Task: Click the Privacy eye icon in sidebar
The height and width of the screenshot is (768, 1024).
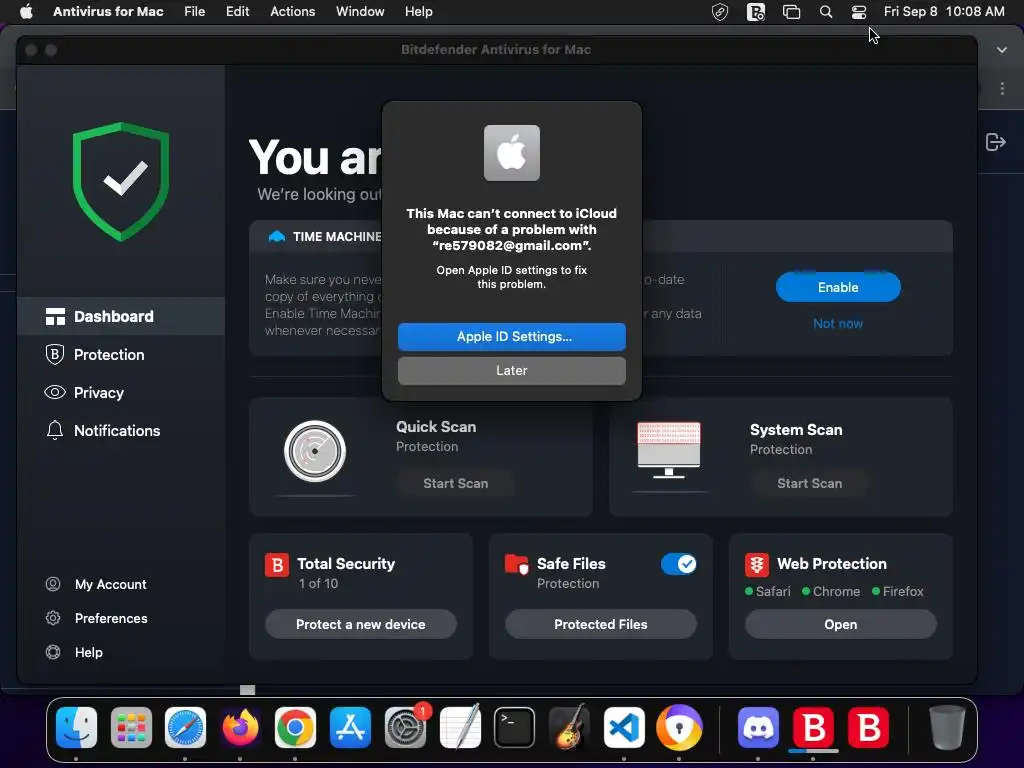Action: click(x=55, y=392)
